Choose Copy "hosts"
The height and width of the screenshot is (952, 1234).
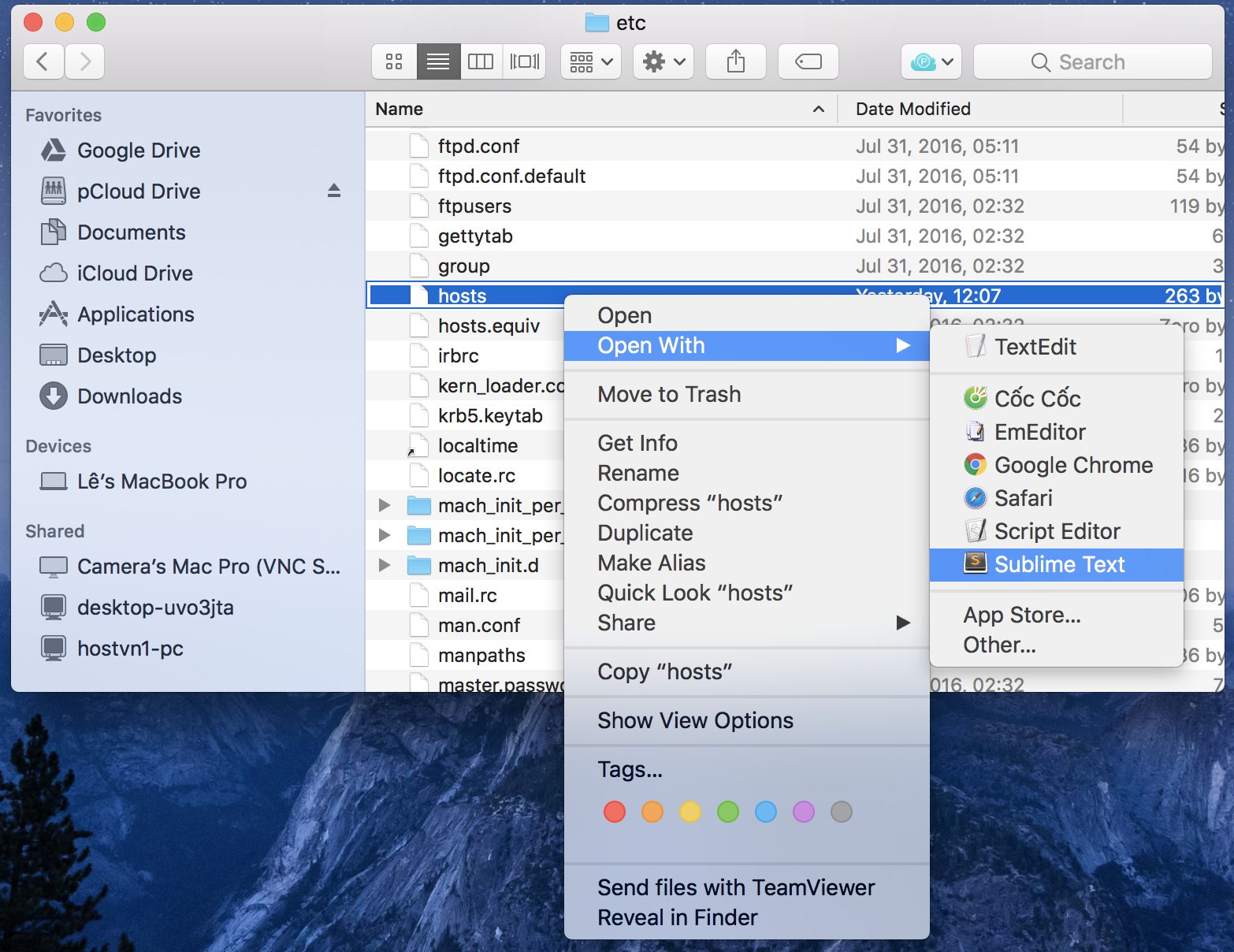coord(747,671)
